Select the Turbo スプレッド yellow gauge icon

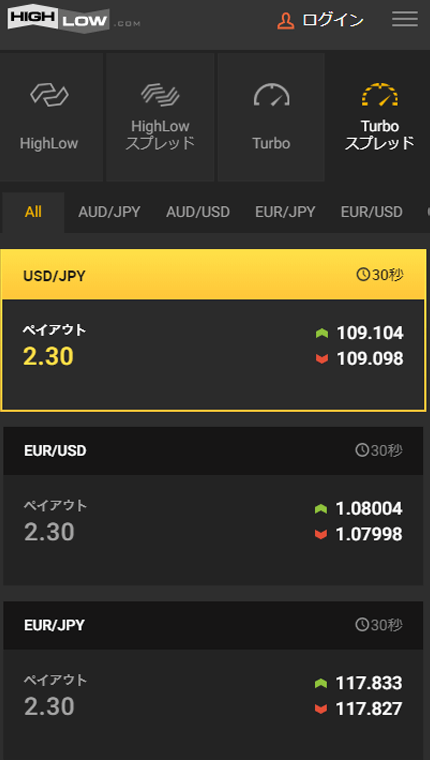380,95
